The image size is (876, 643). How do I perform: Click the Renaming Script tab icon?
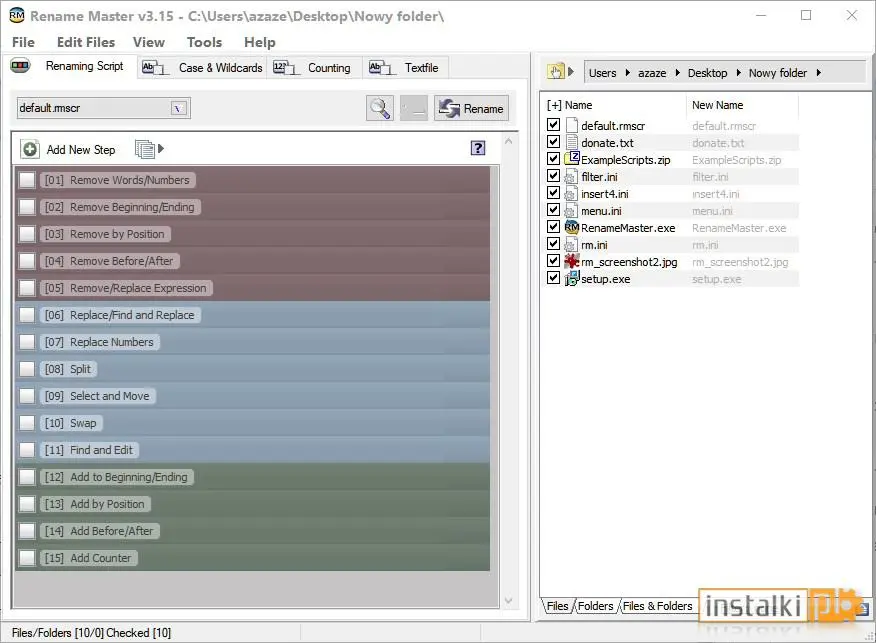[x=20, y=66]
